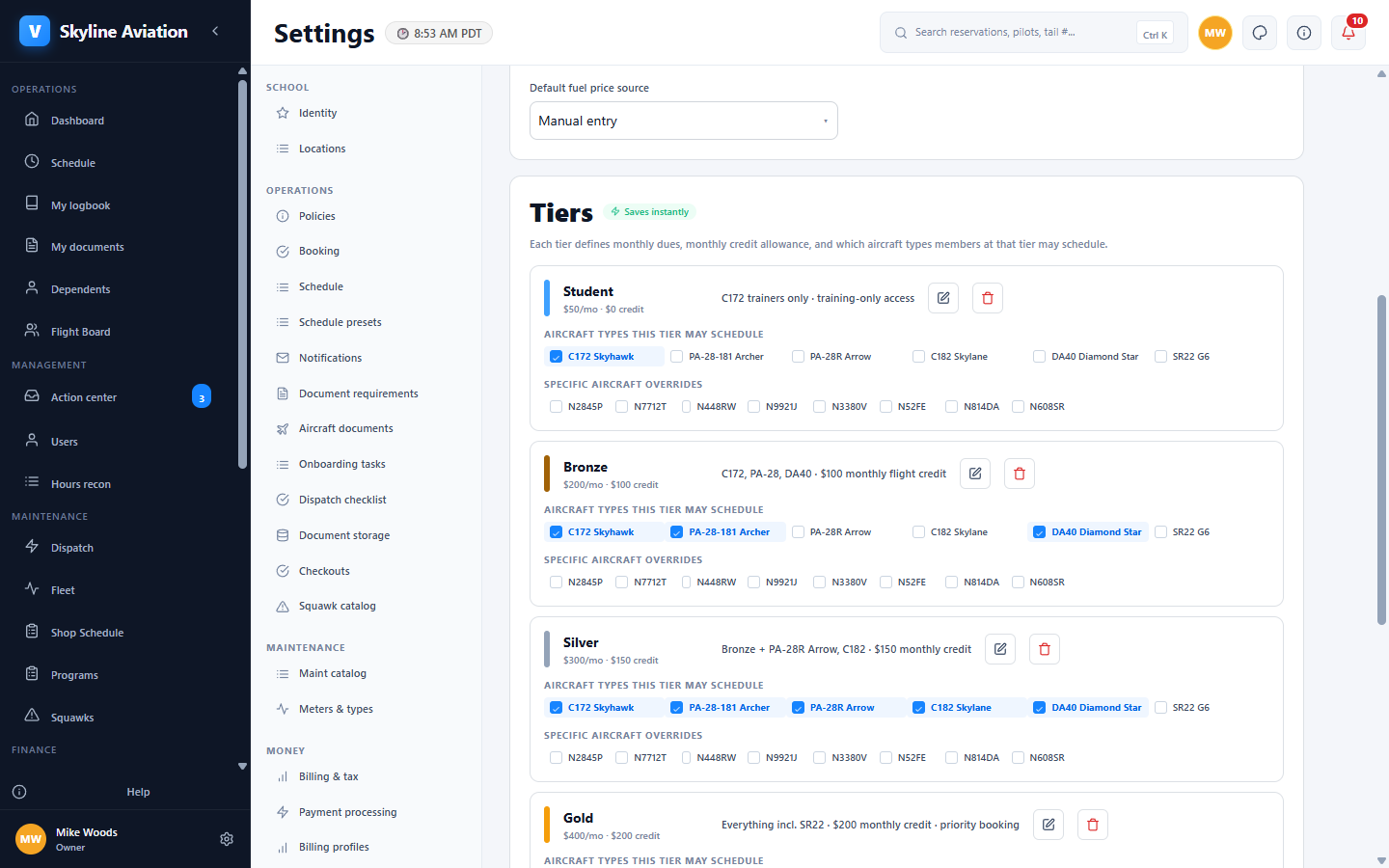Open Dispatch checklist settings
Screen dimensions: 1389x868
pos(367,500)
